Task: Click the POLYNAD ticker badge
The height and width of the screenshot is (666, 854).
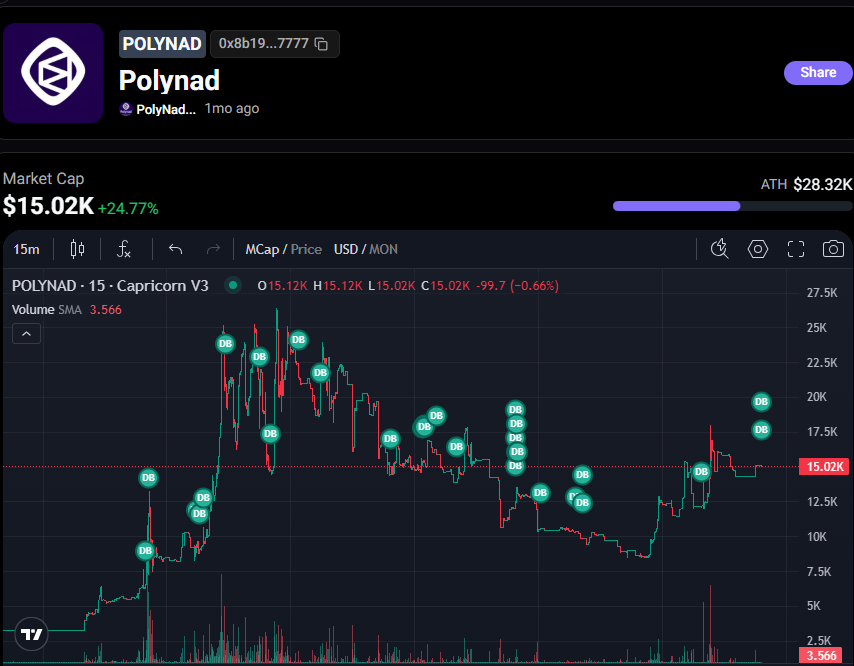Action: 162,44
